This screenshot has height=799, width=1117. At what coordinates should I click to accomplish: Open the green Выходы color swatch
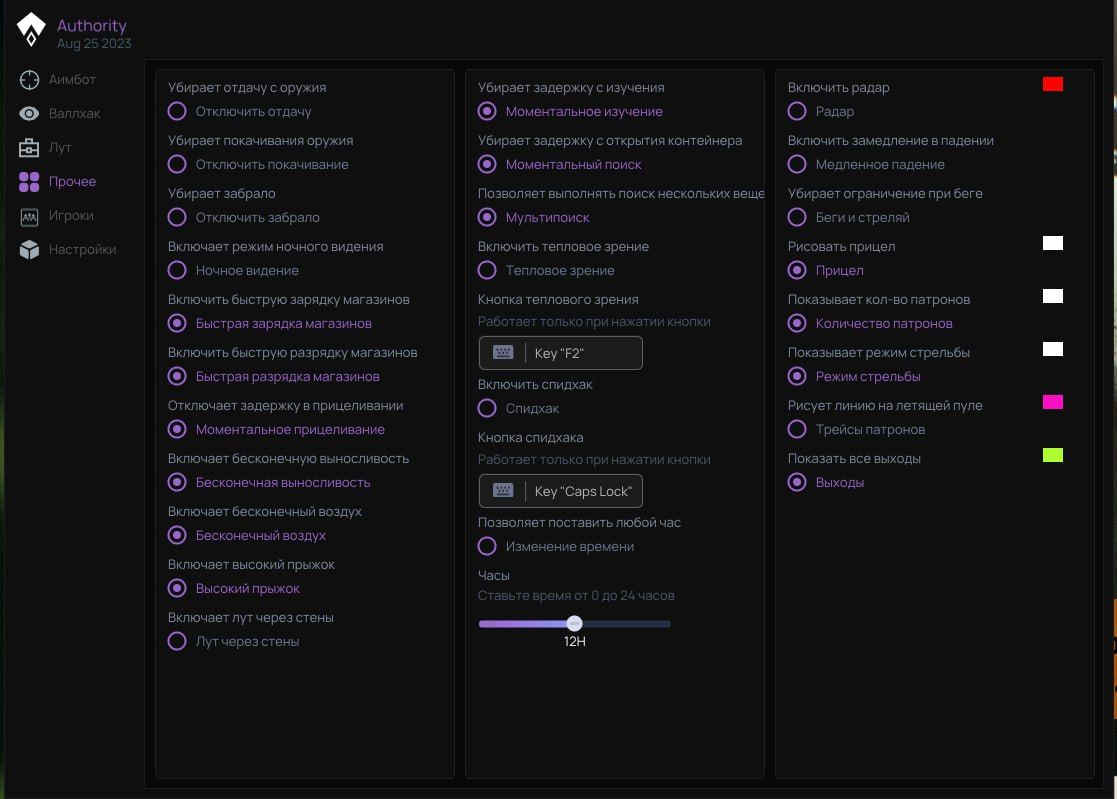1052,456
